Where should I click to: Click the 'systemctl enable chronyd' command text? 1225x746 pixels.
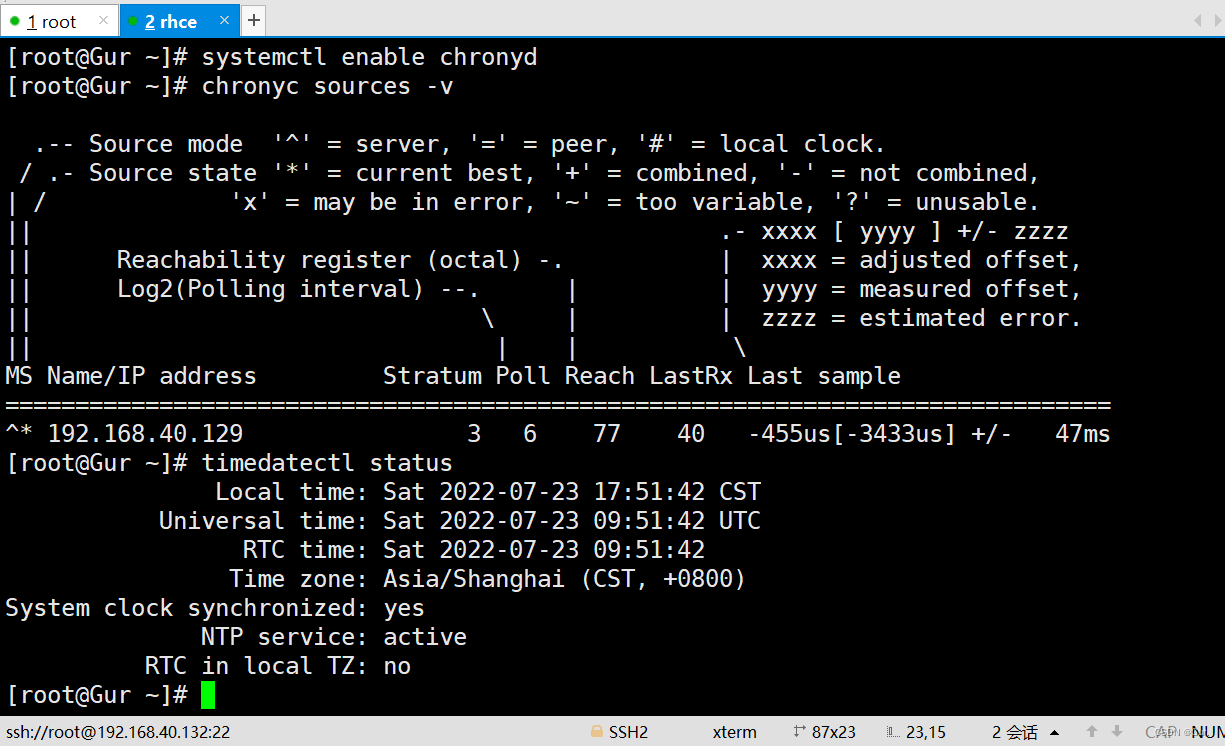[x=370, y=58]
